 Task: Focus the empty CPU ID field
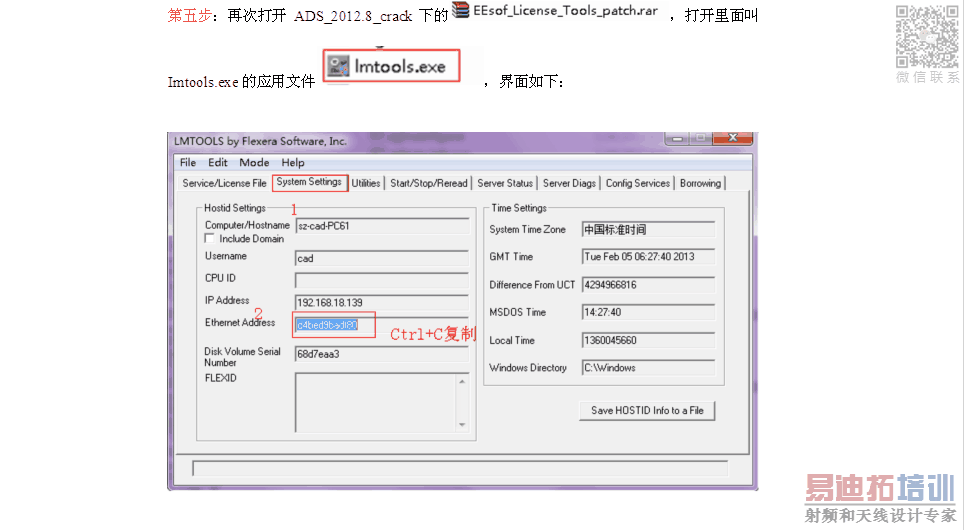pyautogui.click(x=382, y=280)
